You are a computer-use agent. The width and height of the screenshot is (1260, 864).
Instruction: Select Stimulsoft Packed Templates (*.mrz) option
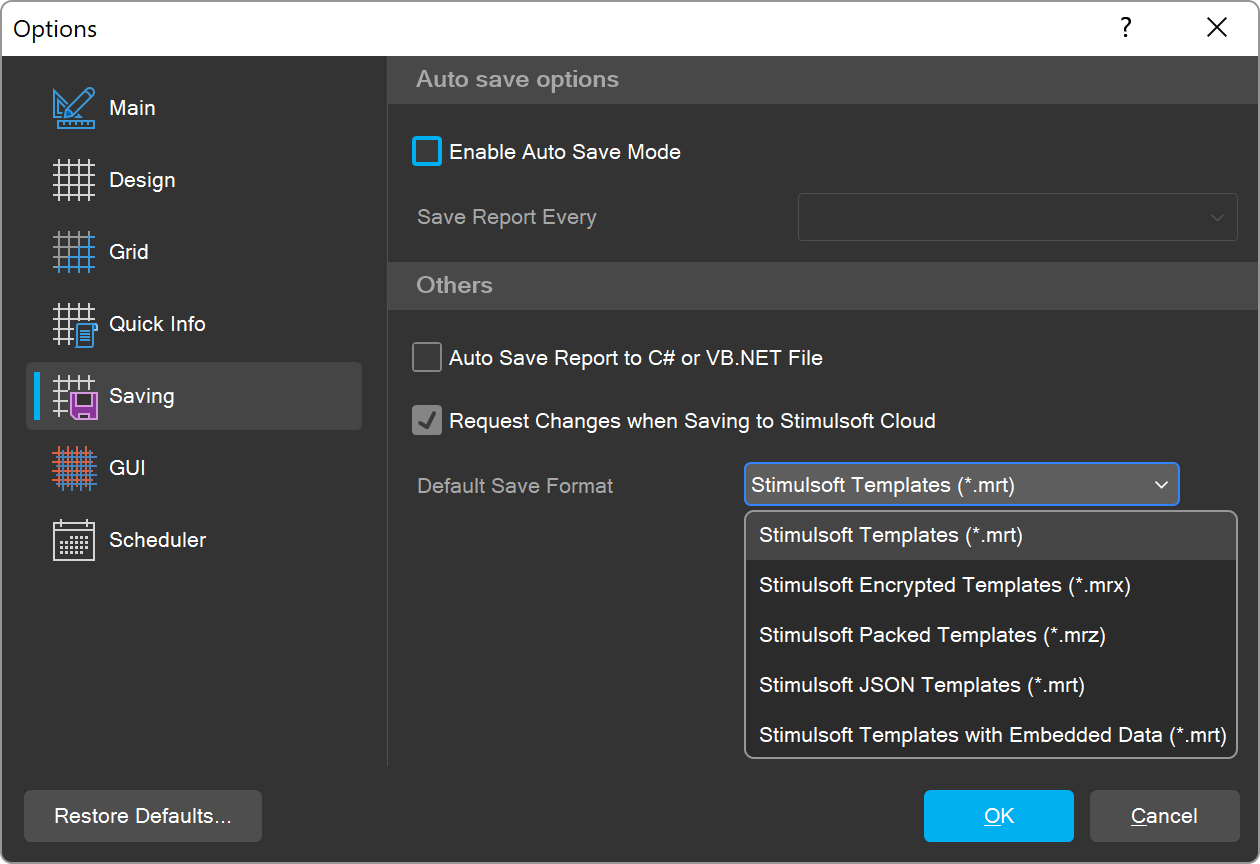[x=932, y=635]
